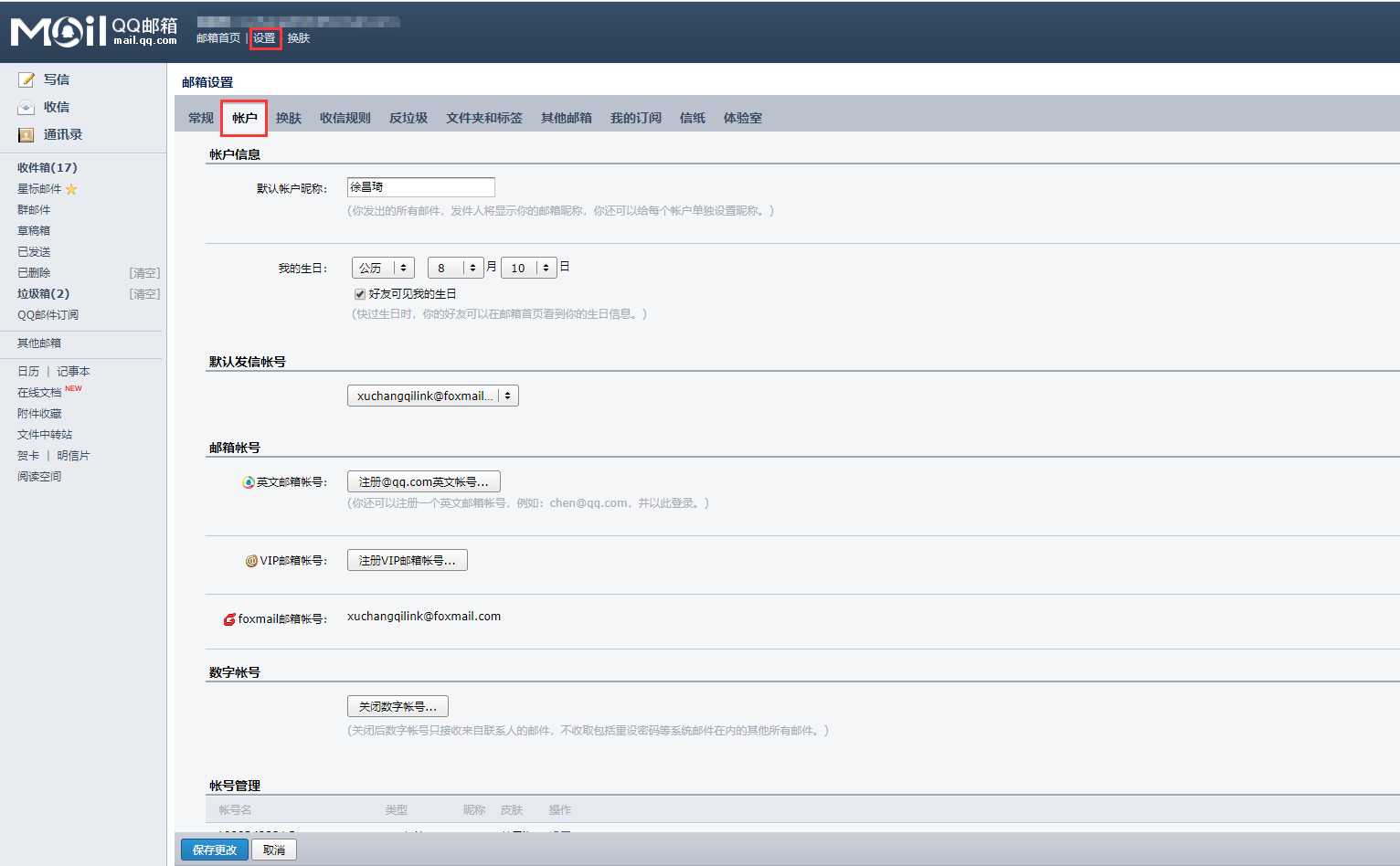Open the 草稿箱 folder
This screenshot has width=1400, height=866.
coord(34,231)
